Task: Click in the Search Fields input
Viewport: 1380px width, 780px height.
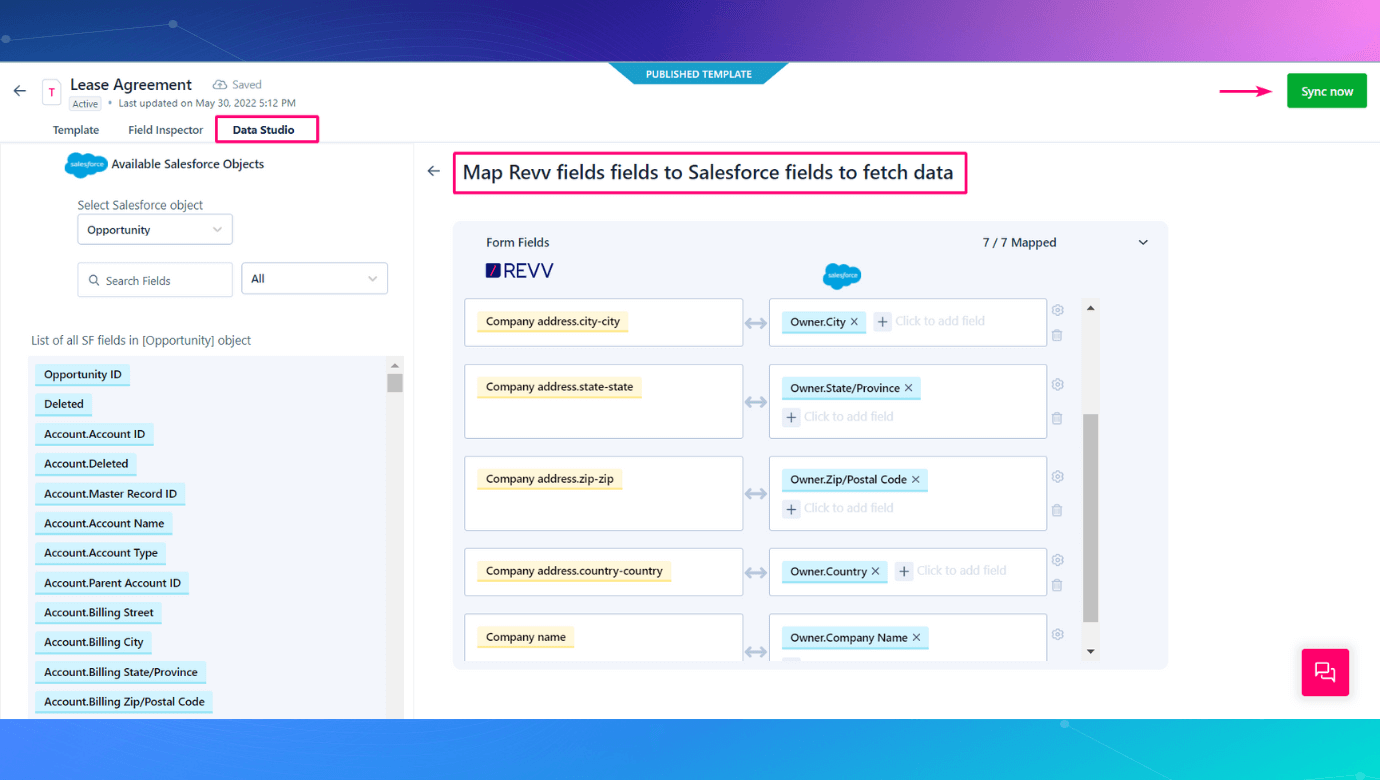Action: coord(155,280)
